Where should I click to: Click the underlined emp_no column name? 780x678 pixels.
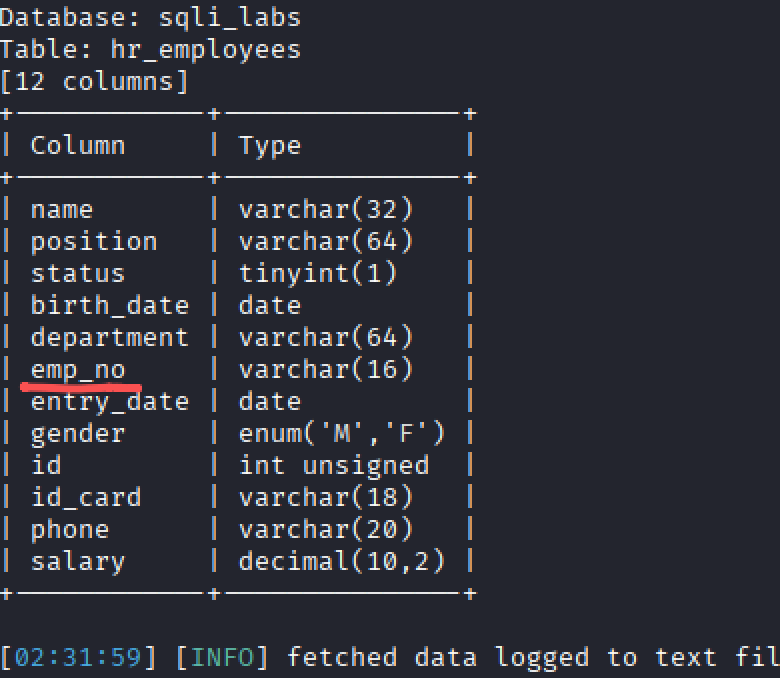pyautogui.click(x=78, y=370)
